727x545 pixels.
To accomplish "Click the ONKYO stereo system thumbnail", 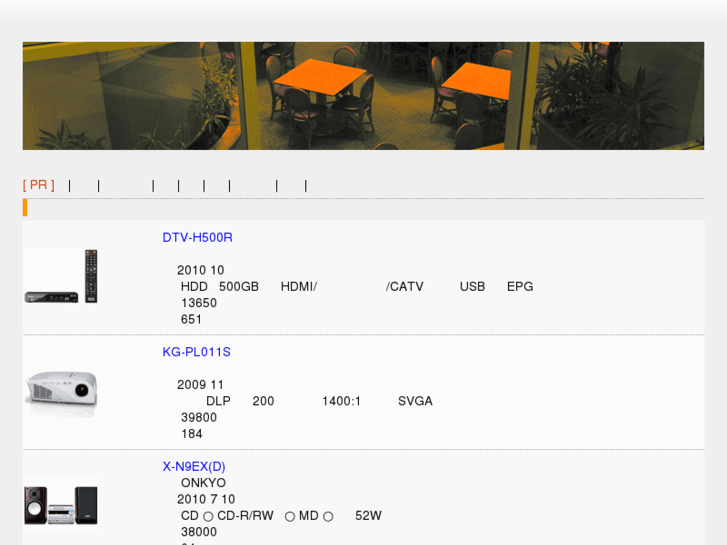I will 61,506.
